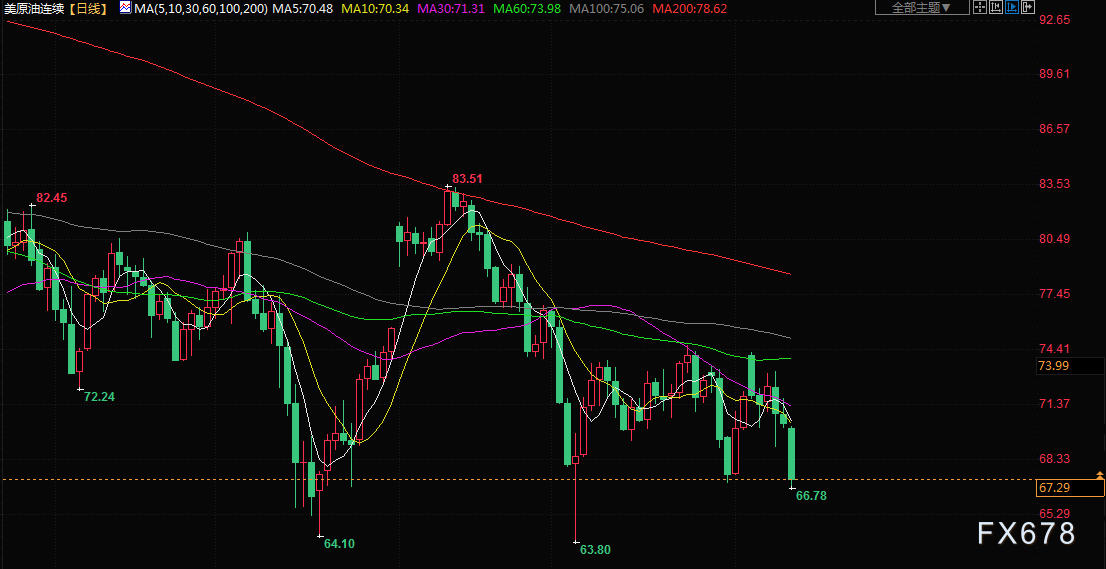Click the 【日线】 period label
Image resolution: width=1106 pixels, height=569 pixels.
[89, 8]
